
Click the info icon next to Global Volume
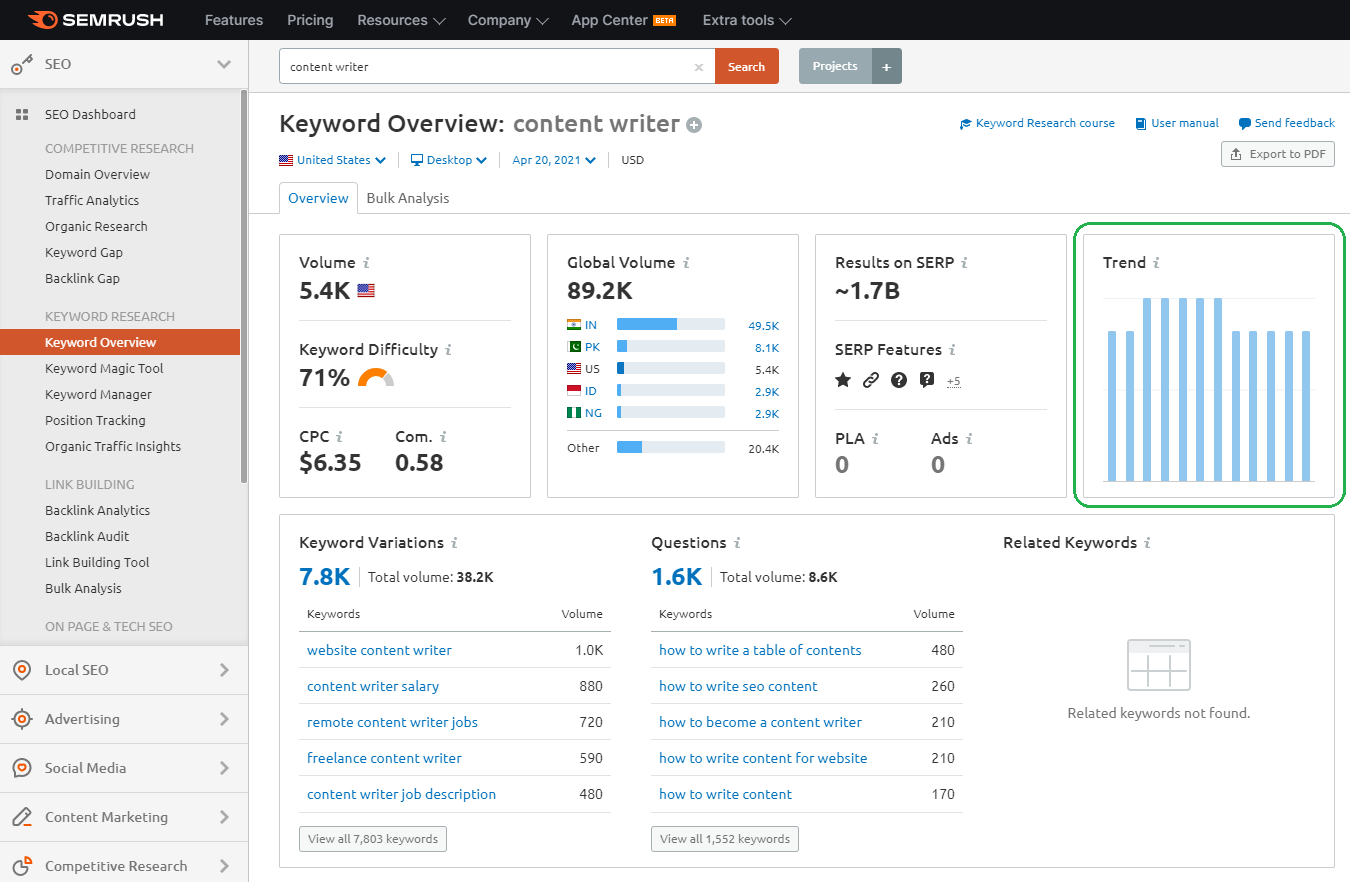686,263
